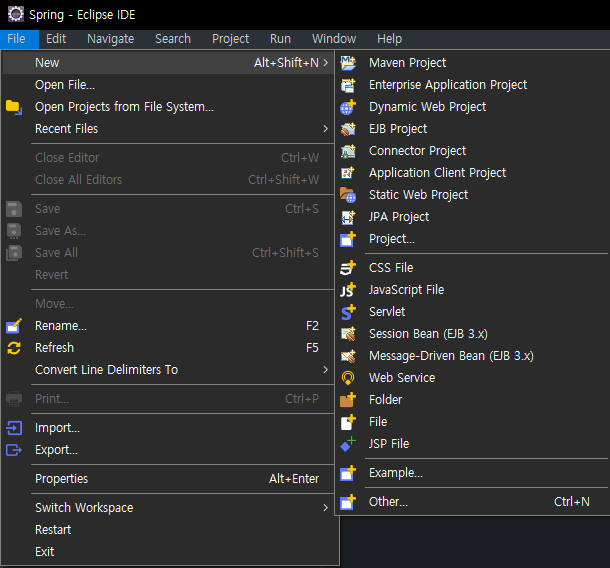Click the EJB Project icon
The width and height of the screenshot is (610, 568).
click(x=348, y=129)
